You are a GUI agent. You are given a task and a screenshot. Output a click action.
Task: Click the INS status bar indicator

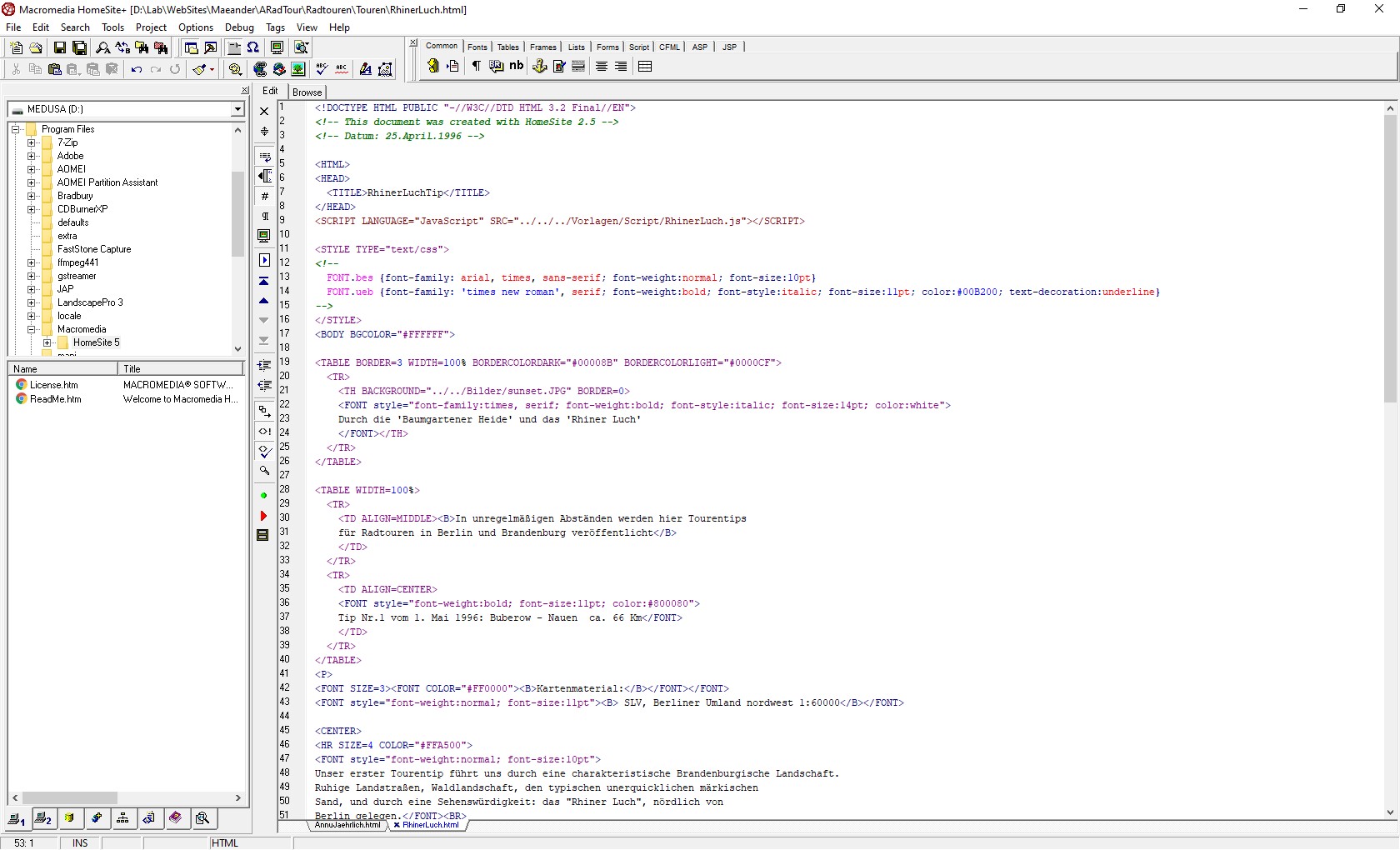80,843
